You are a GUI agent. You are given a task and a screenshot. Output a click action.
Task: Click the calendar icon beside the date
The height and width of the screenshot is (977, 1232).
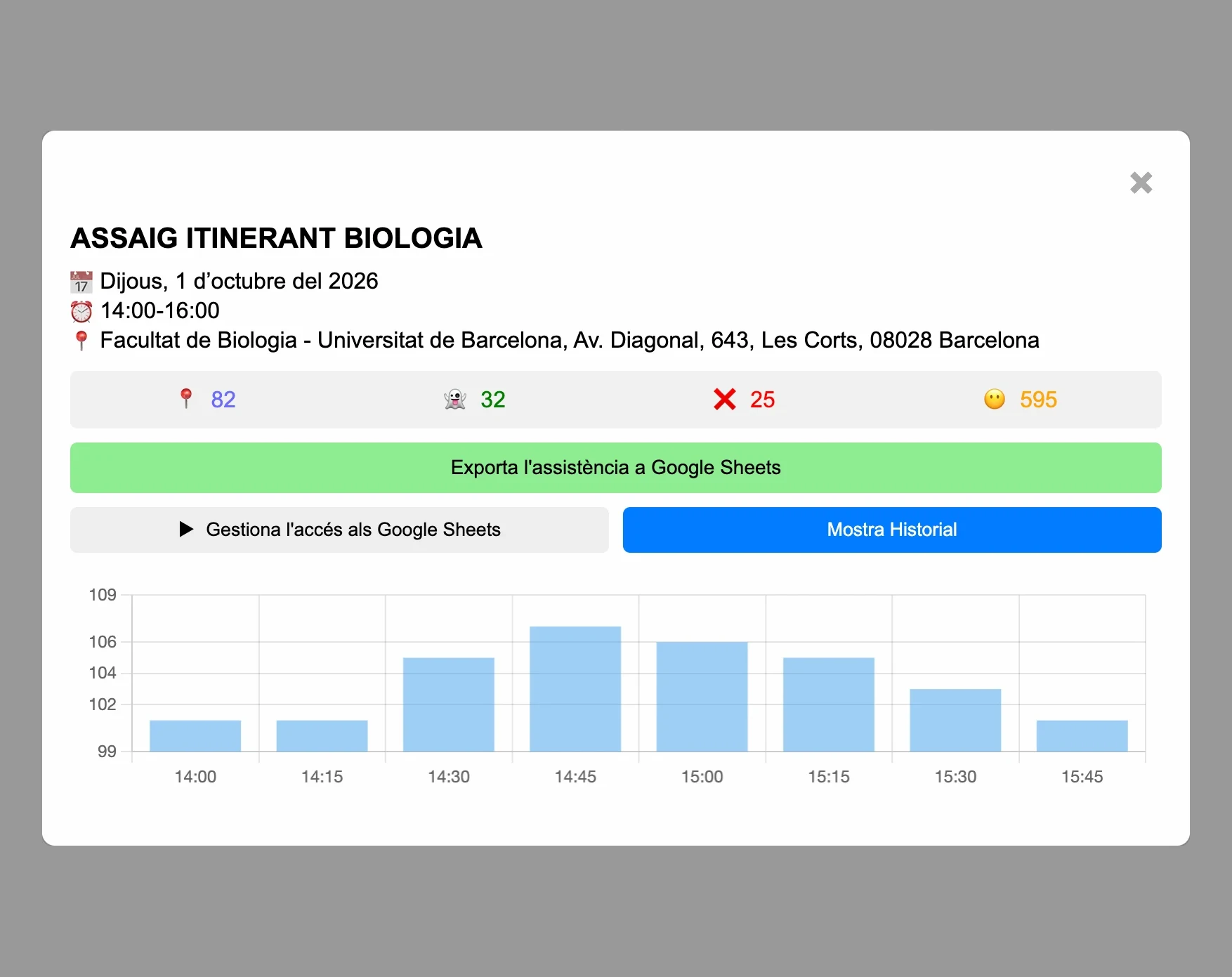click(81, 282)
